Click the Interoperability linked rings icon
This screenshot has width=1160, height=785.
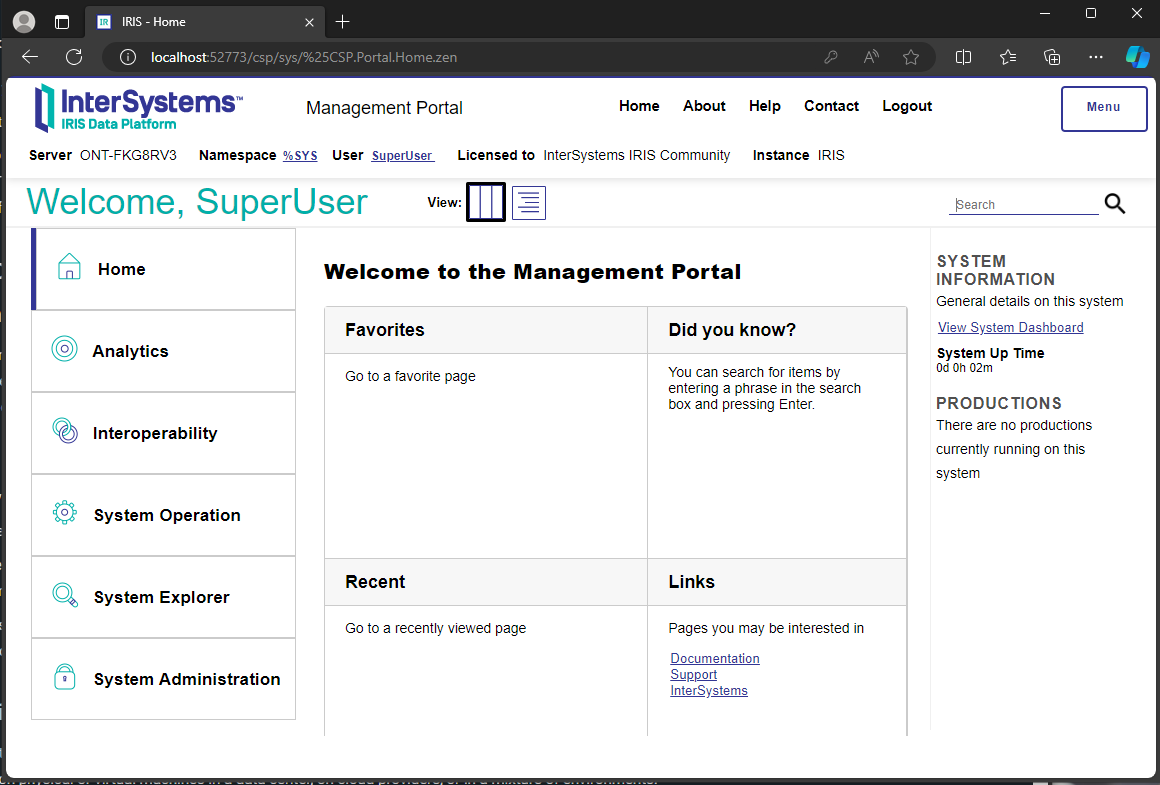coord(65,432)
